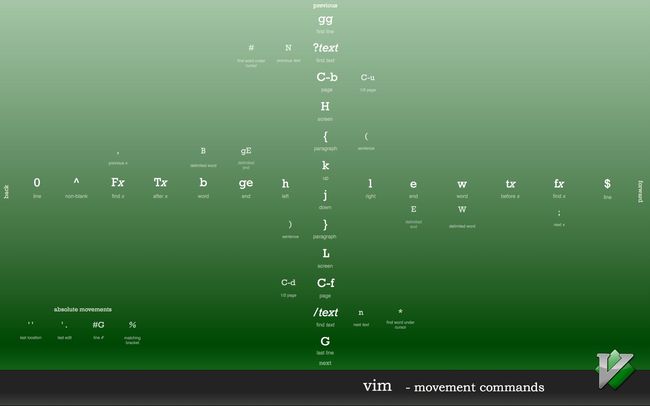This screenshot has width=650, height=406.
Task: Select the large lowercase "w" word command
Action: click(462, 184)
